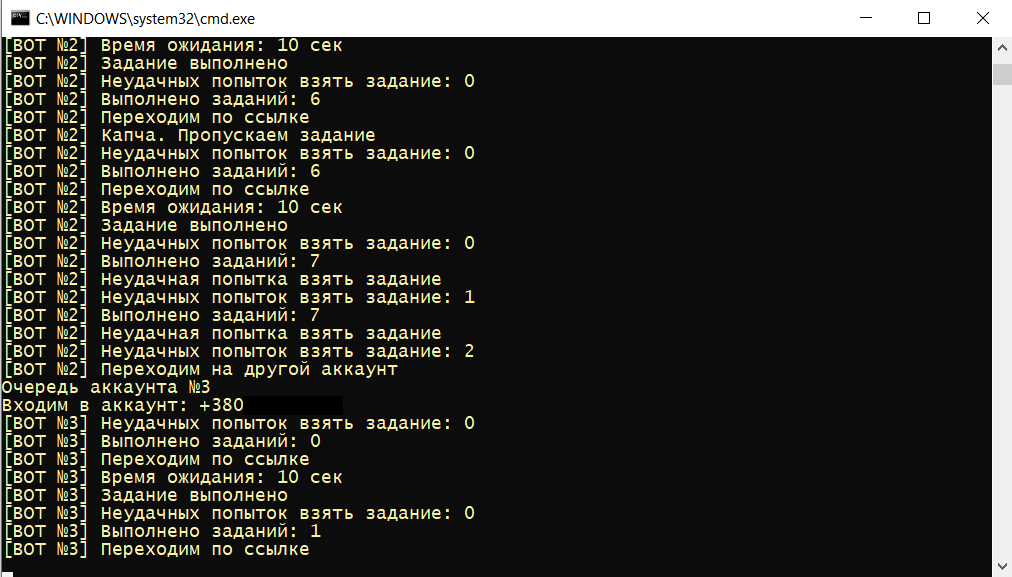Maximize the cmd.exe window
The image size is (1012, 577).
coord(924,18)
